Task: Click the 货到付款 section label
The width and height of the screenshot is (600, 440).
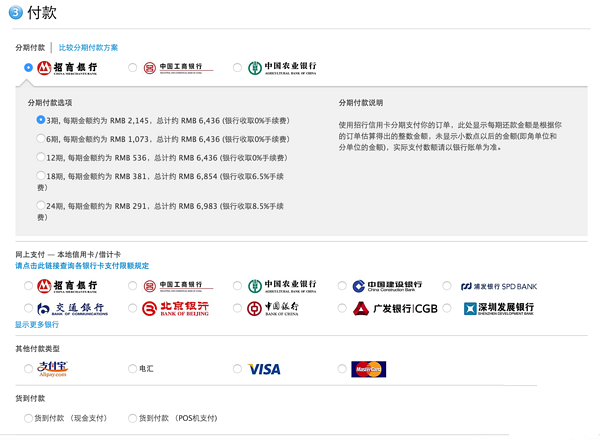Action: click(30, 398)
